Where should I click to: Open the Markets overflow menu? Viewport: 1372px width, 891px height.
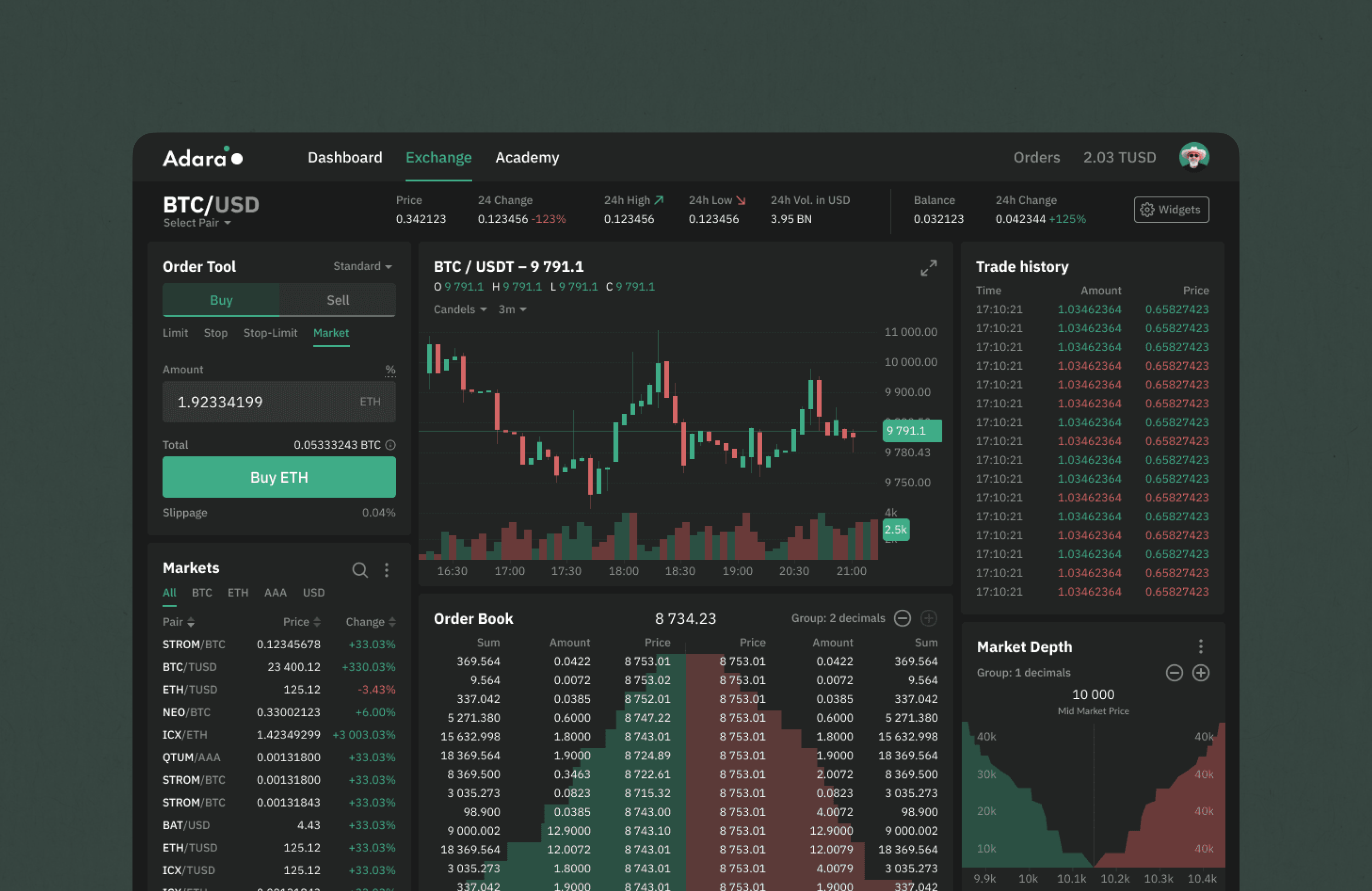pyautogui.click(x=387, y=570)
